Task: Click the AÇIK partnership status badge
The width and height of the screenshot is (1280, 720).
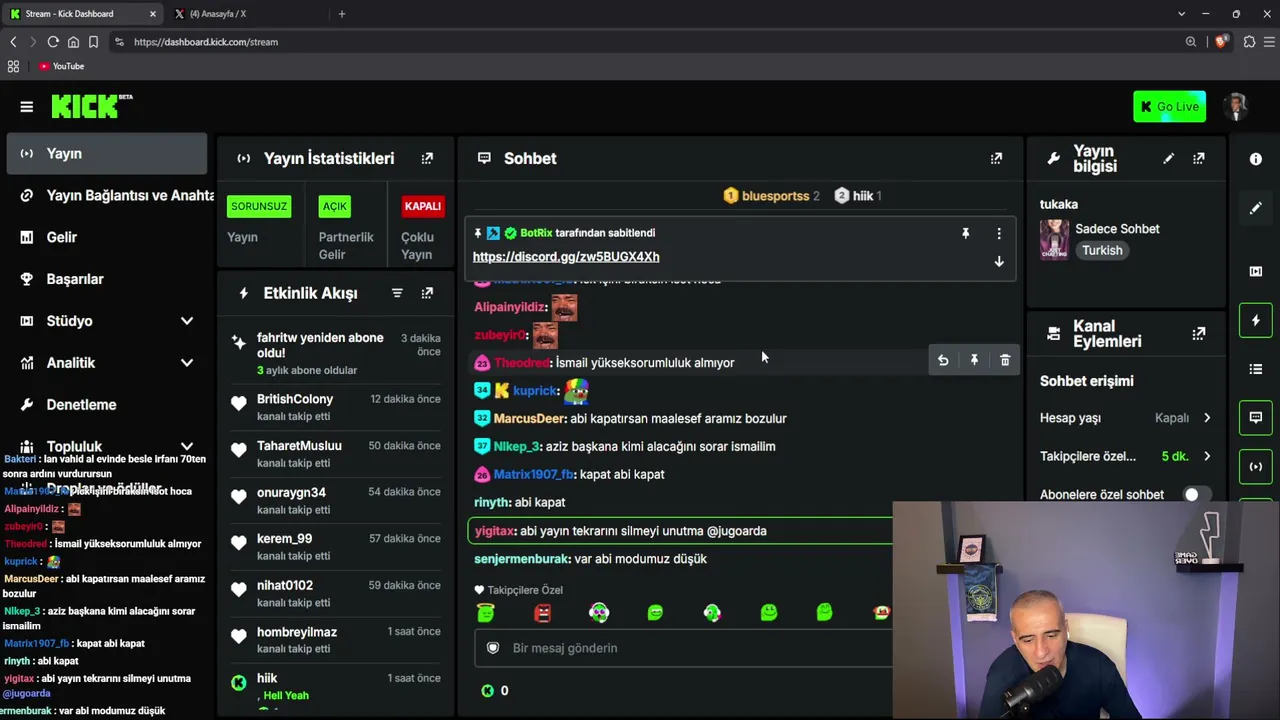Action: point(335,207)
